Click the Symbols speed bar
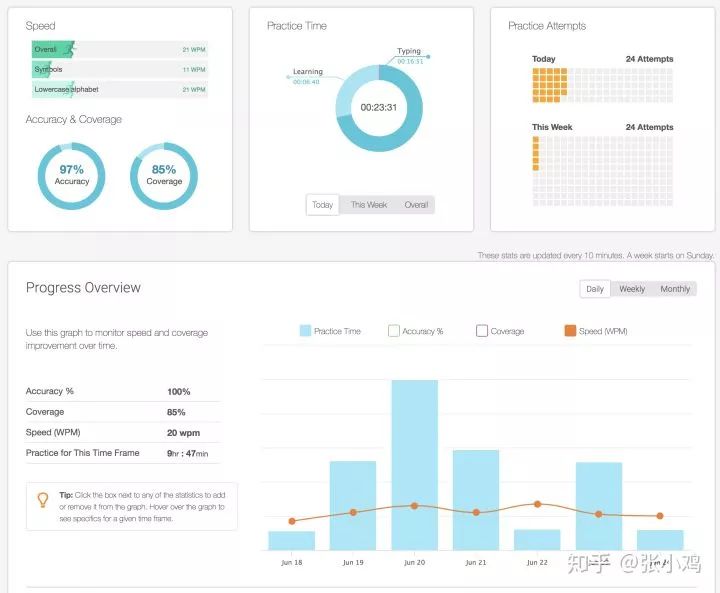Screen dimensions: 720x593 pyautogui.click(x=119, y=69)
